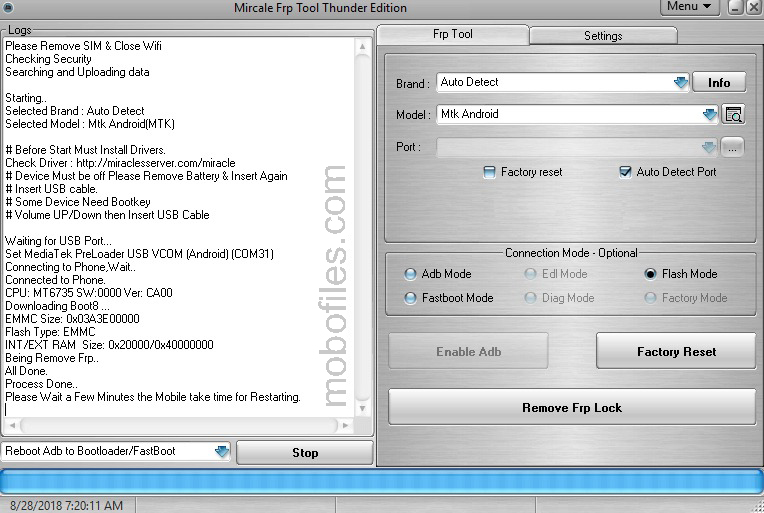764x513 pixels.
Task: Expand the Port dropdown arrow
Action: 709,147
